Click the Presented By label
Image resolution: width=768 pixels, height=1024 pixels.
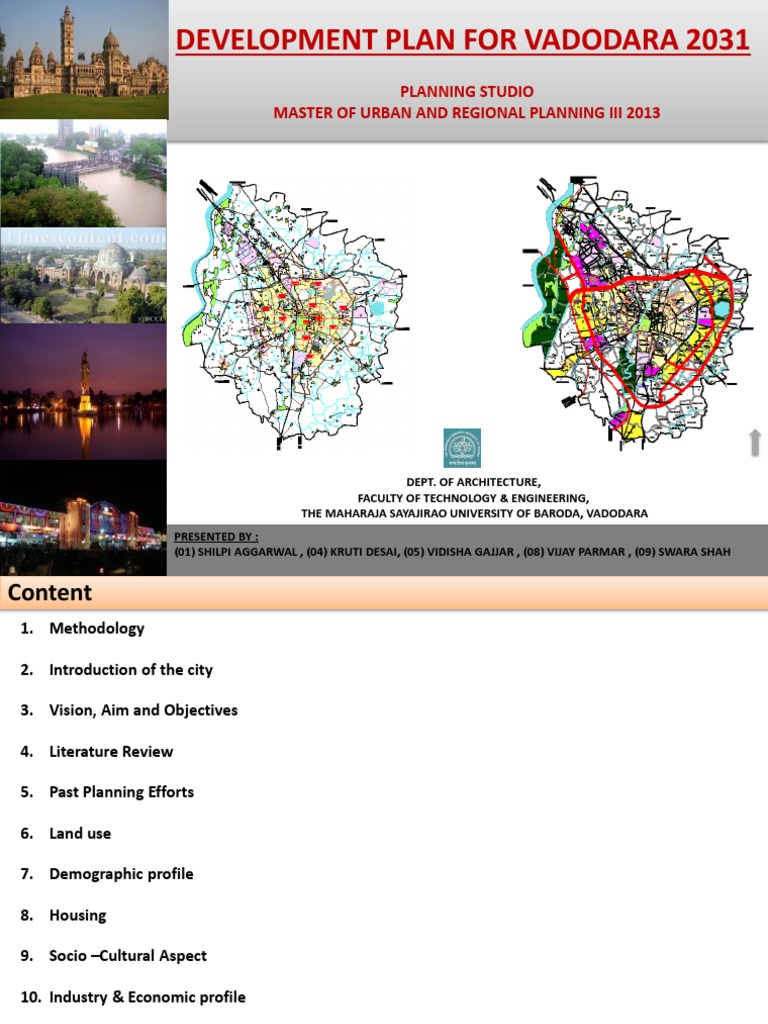click(x=216, y=537)
